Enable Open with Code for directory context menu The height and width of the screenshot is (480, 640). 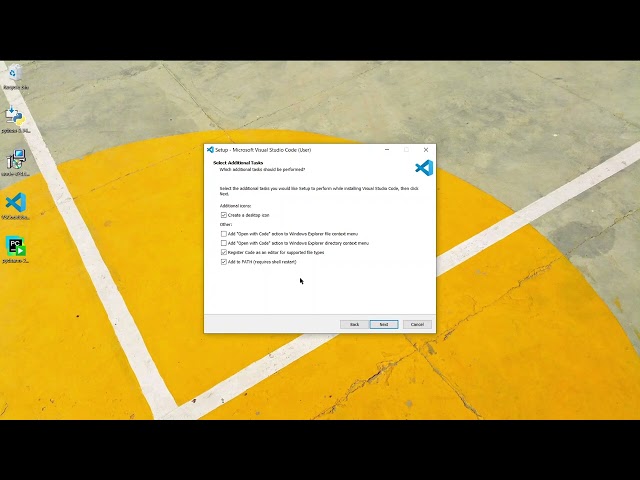click(x=224, y=243)
